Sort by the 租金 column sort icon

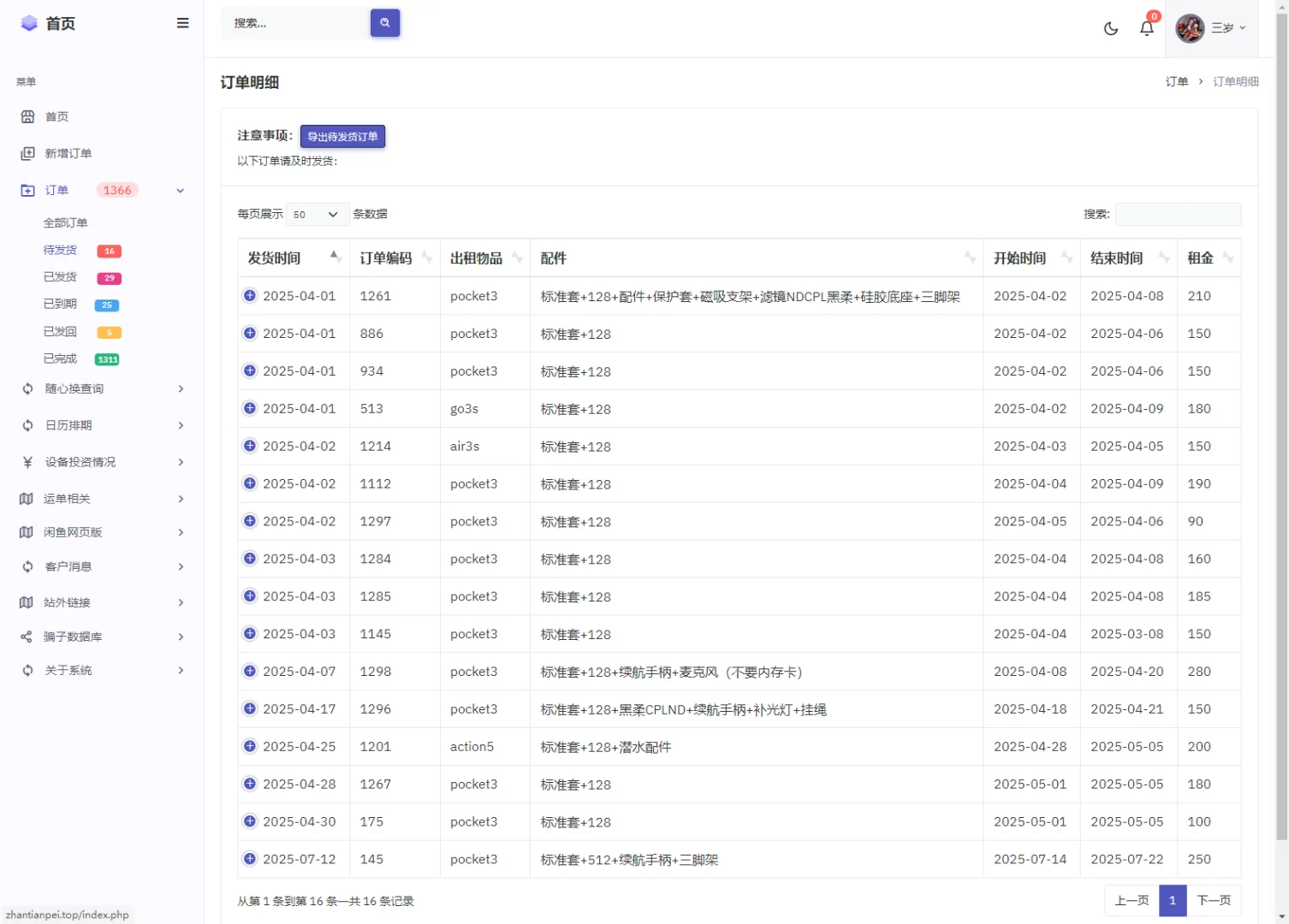[1229, 257]
